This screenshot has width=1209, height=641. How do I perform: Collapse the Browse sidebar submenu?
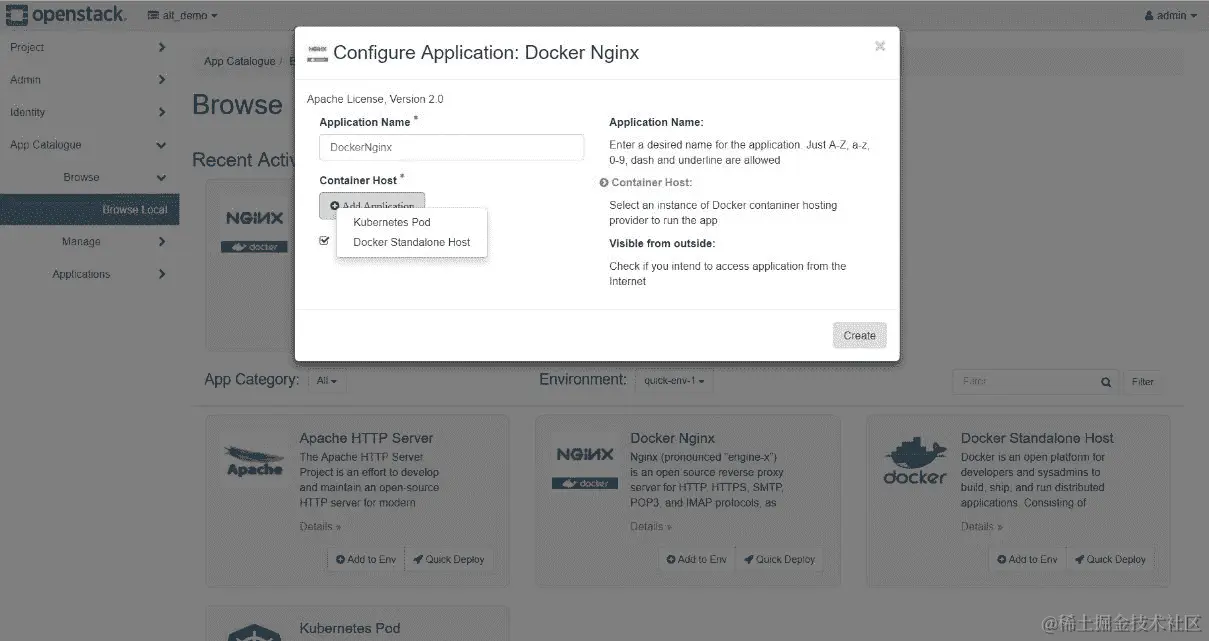tap(90, 177)
